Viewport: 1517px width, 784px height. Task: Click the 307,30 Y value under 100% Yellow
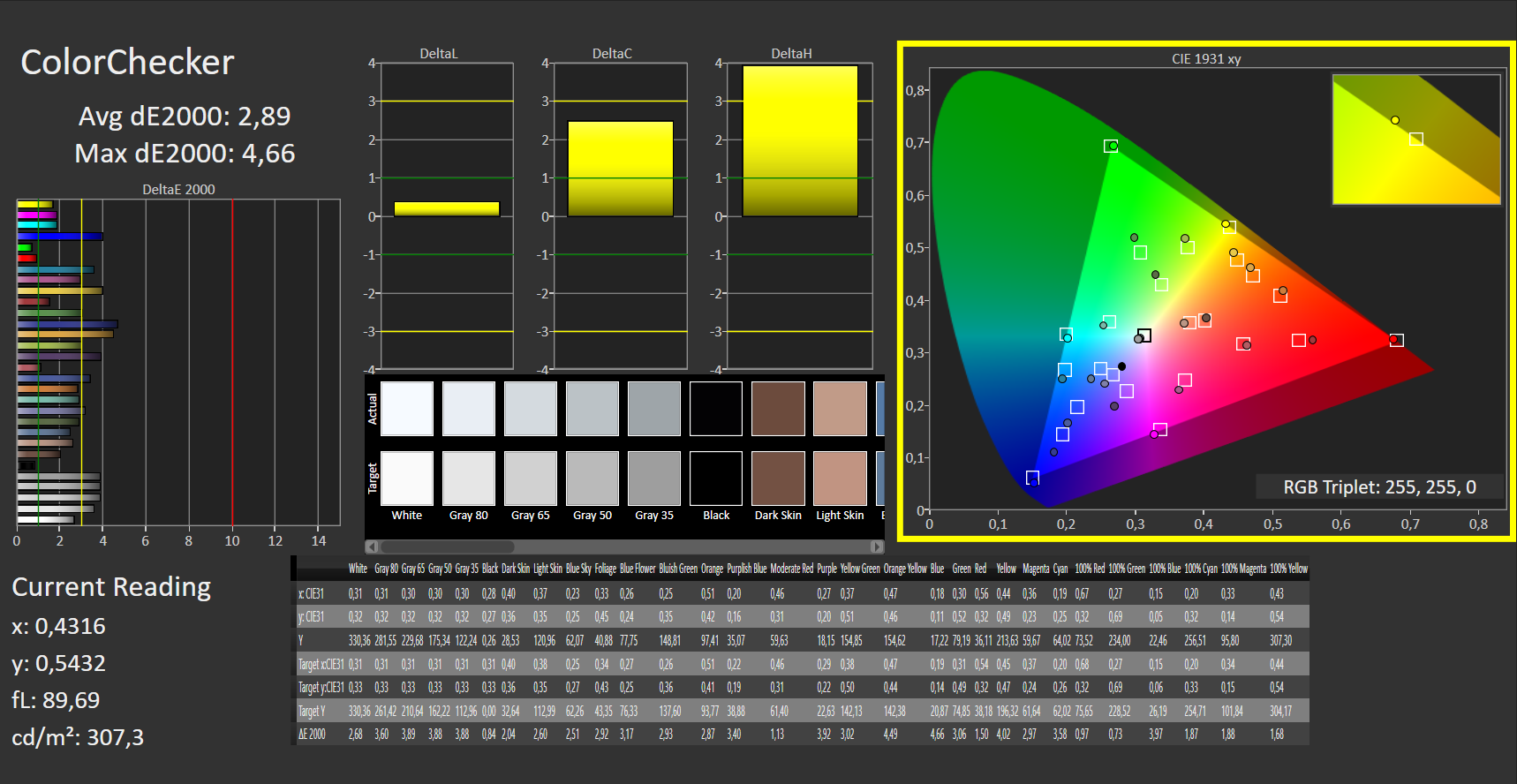click(x=1280, y=640)
